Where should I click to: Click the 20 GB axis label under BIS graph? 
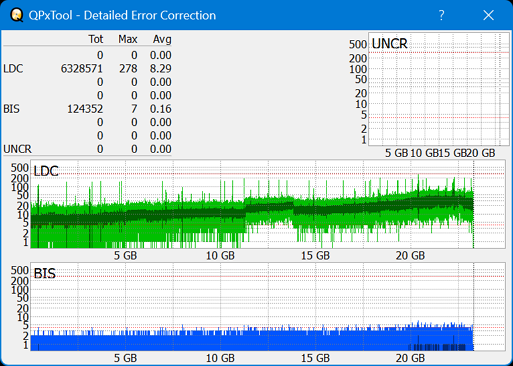(410, 358)
